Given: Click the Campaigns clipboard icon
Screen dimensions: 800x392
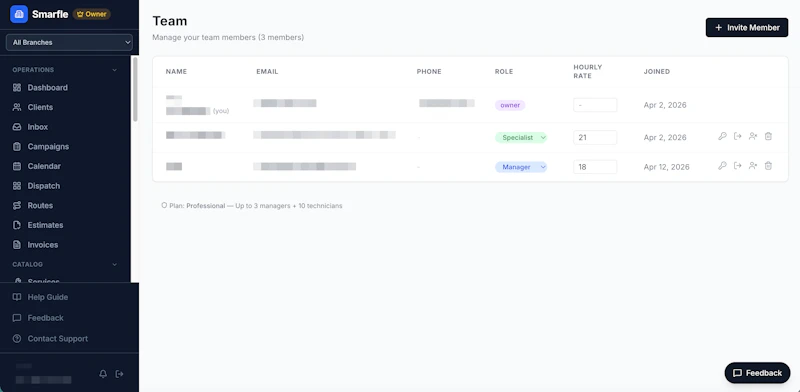Looking at the screenshot, I should click(x=17, y=146).
